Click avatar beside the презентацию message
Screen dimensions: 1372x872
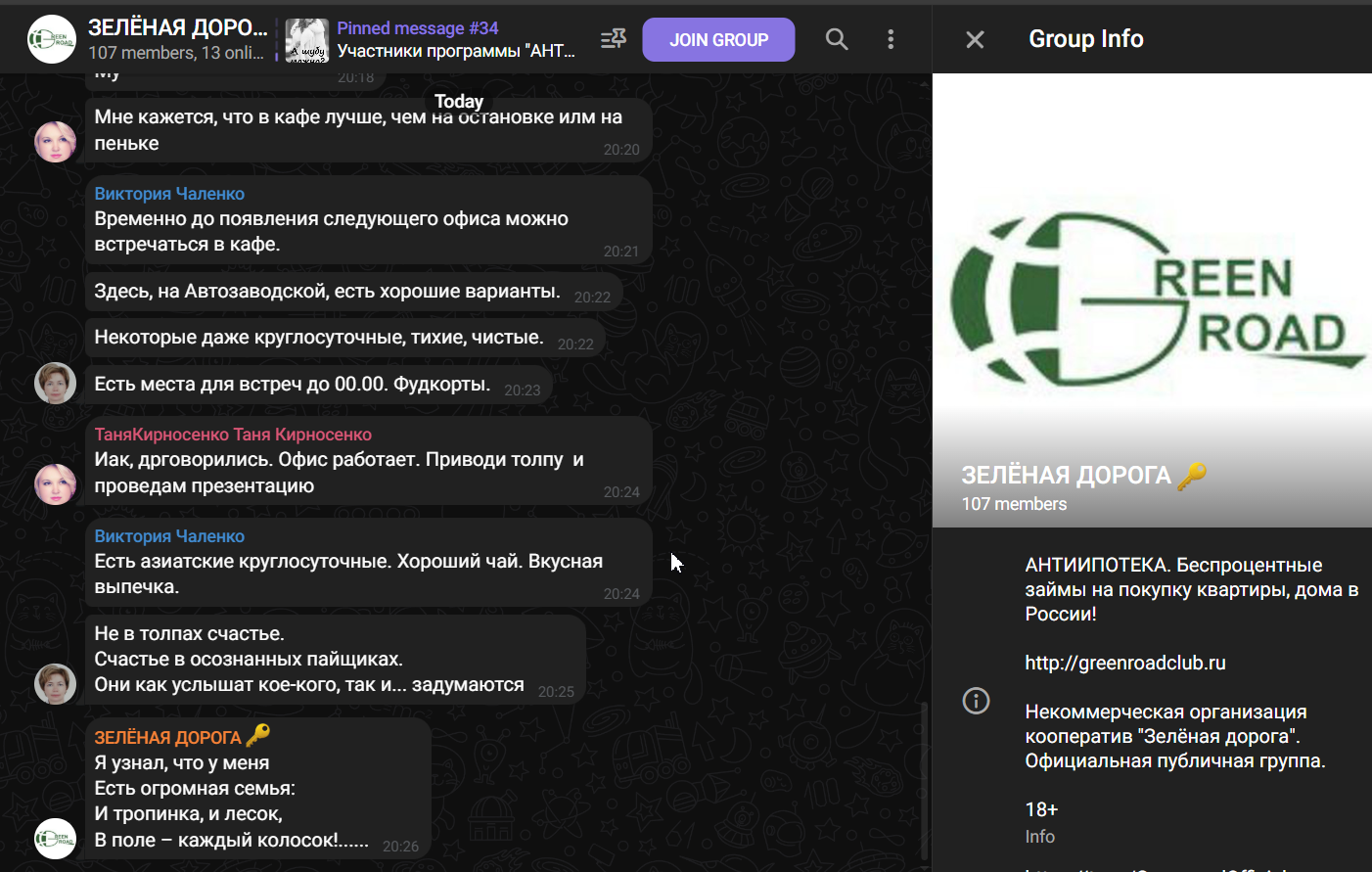tap(55, 483)
